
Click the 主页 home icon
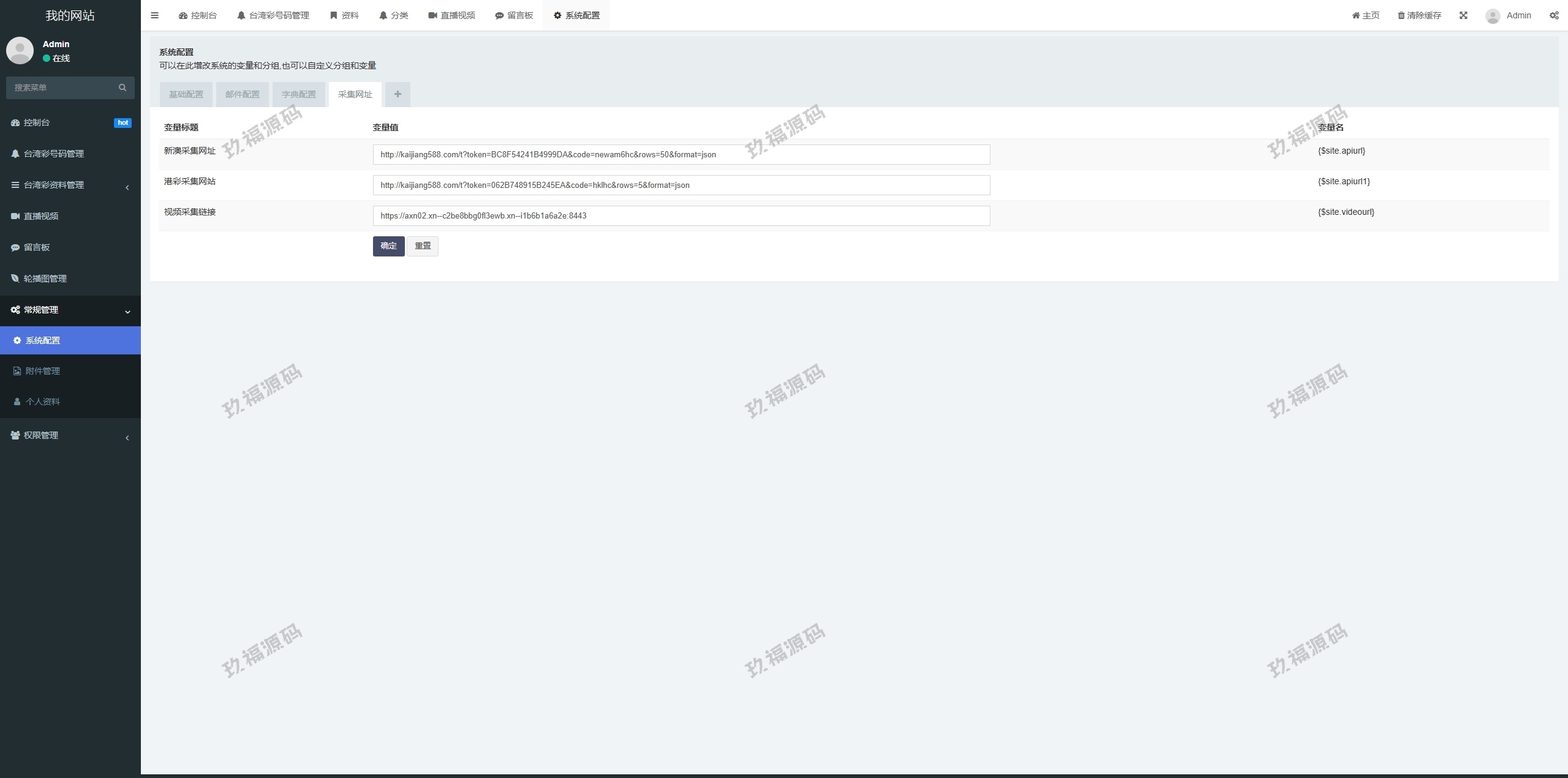[1355, 15]
